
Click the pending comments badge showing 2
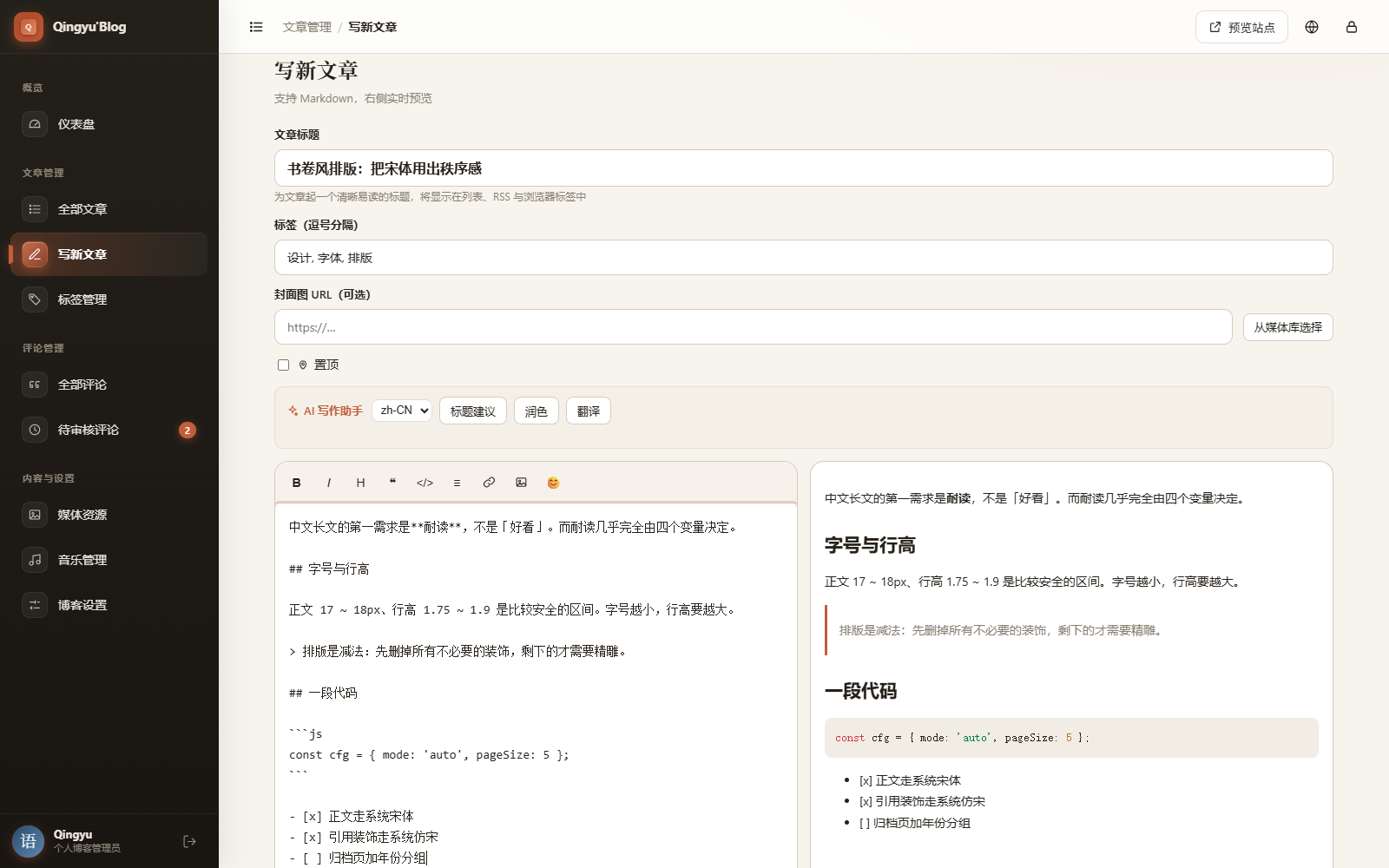coord(188,431)
